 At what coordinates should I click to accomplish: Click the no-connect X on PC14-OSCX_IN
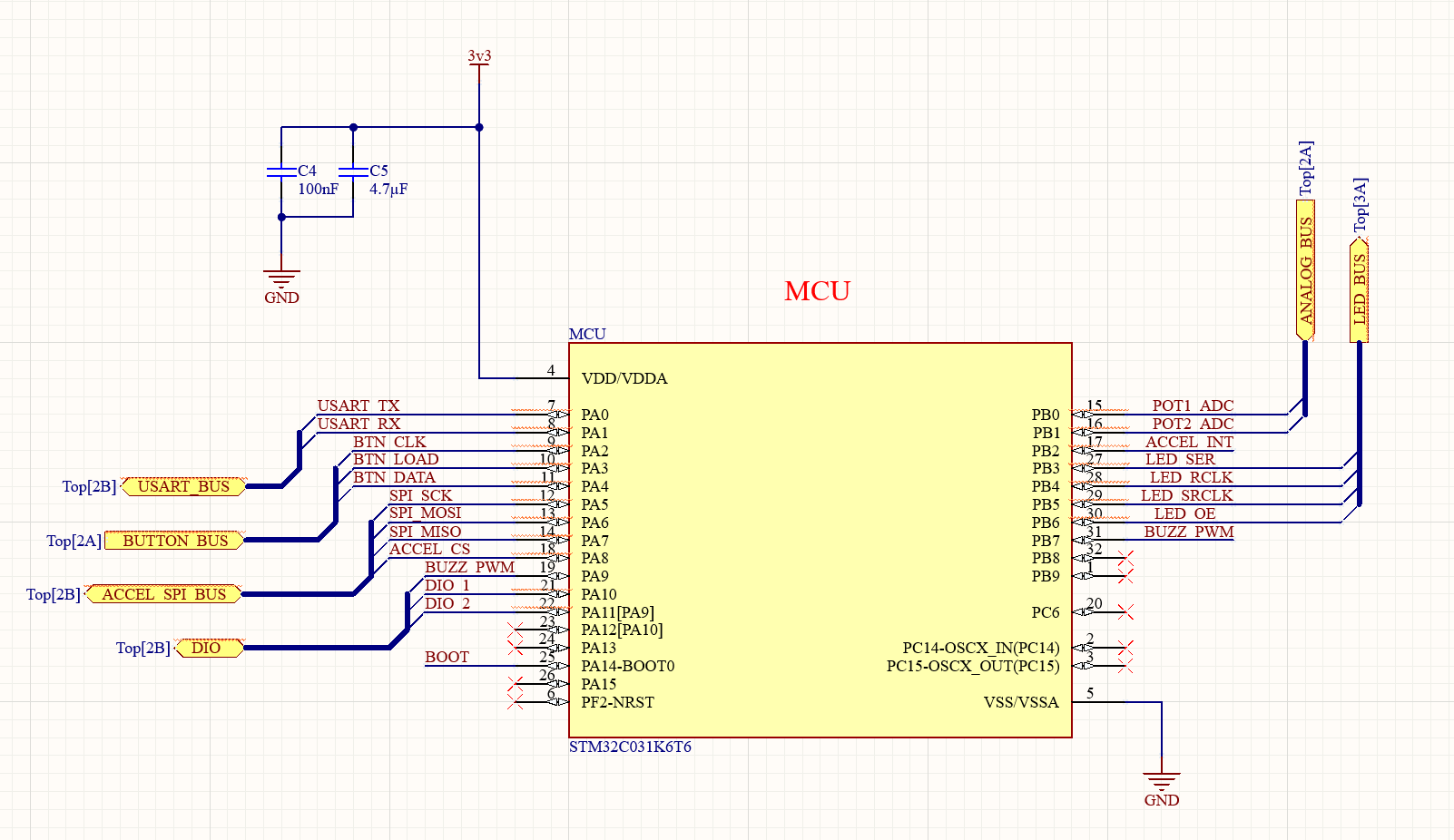[x=1125, y=648]
